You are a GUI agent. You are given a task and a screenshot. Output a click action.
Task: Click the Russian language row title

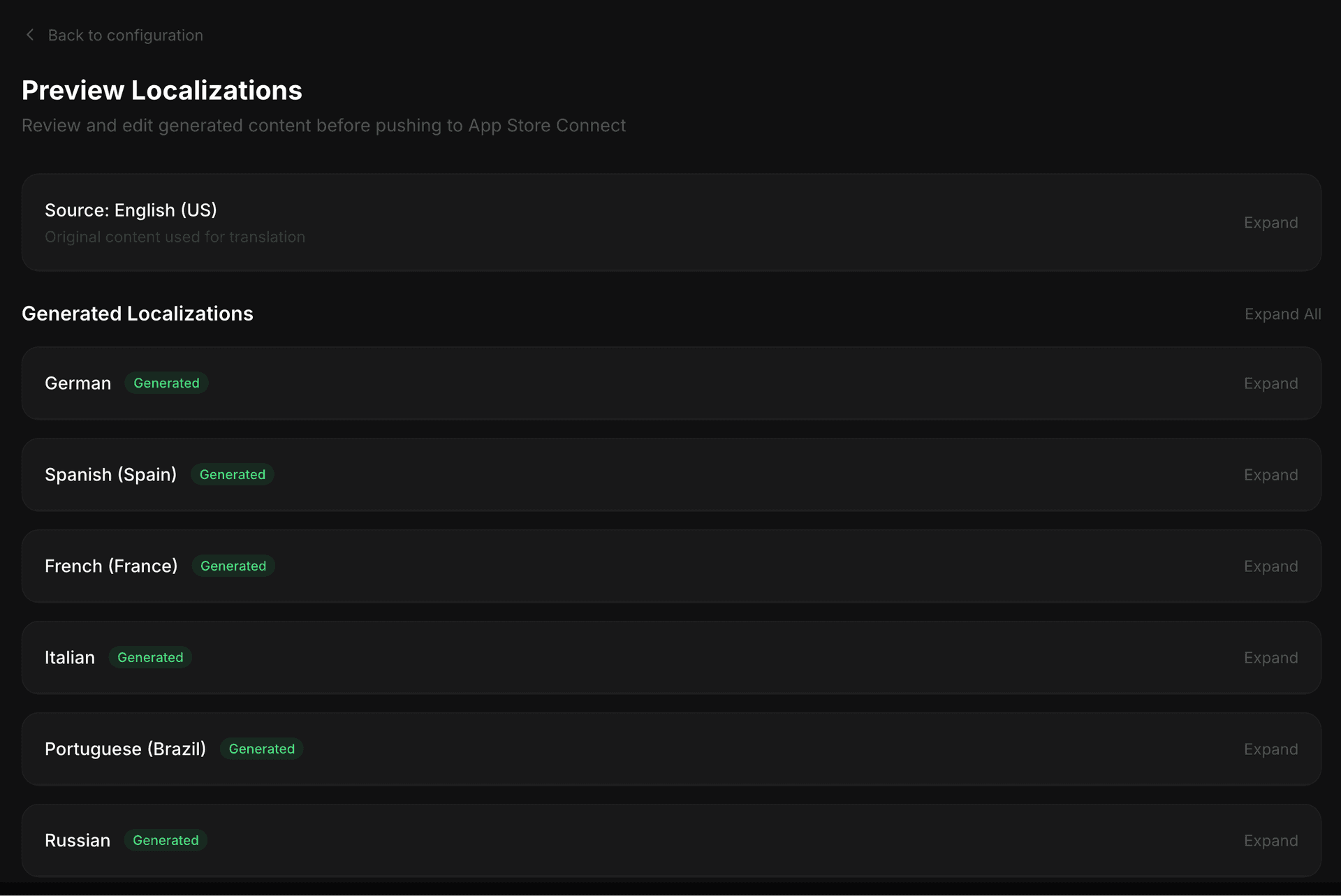pos(78,841)
